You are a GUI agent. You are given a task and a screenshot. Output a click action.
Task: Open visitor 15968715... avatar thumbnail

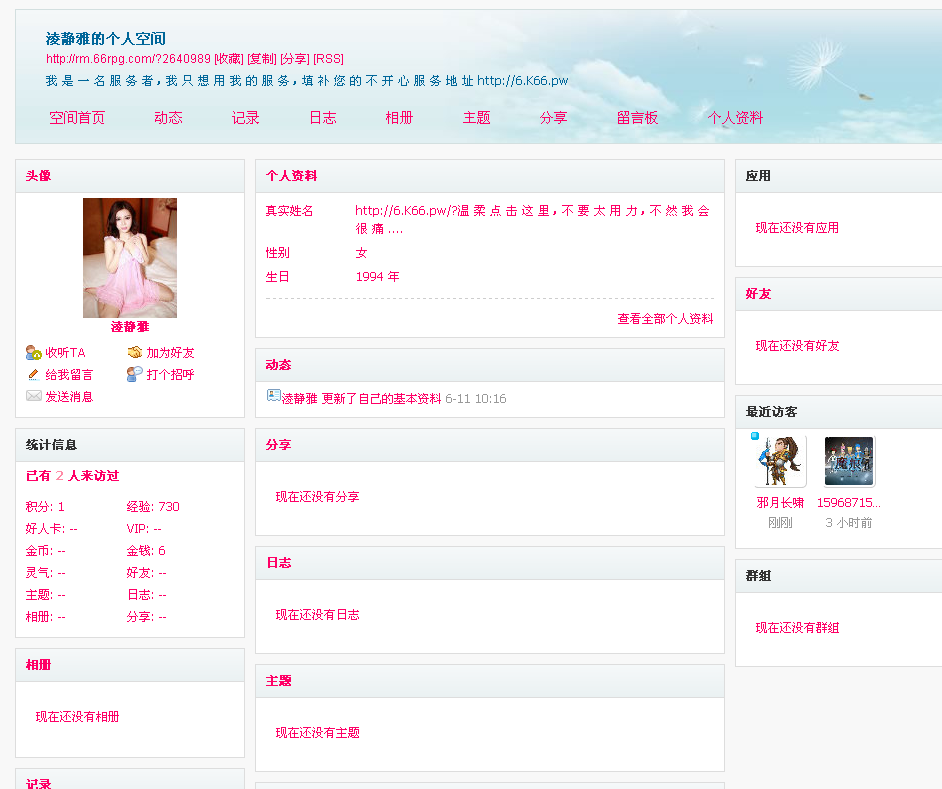(x=849, y=462)
